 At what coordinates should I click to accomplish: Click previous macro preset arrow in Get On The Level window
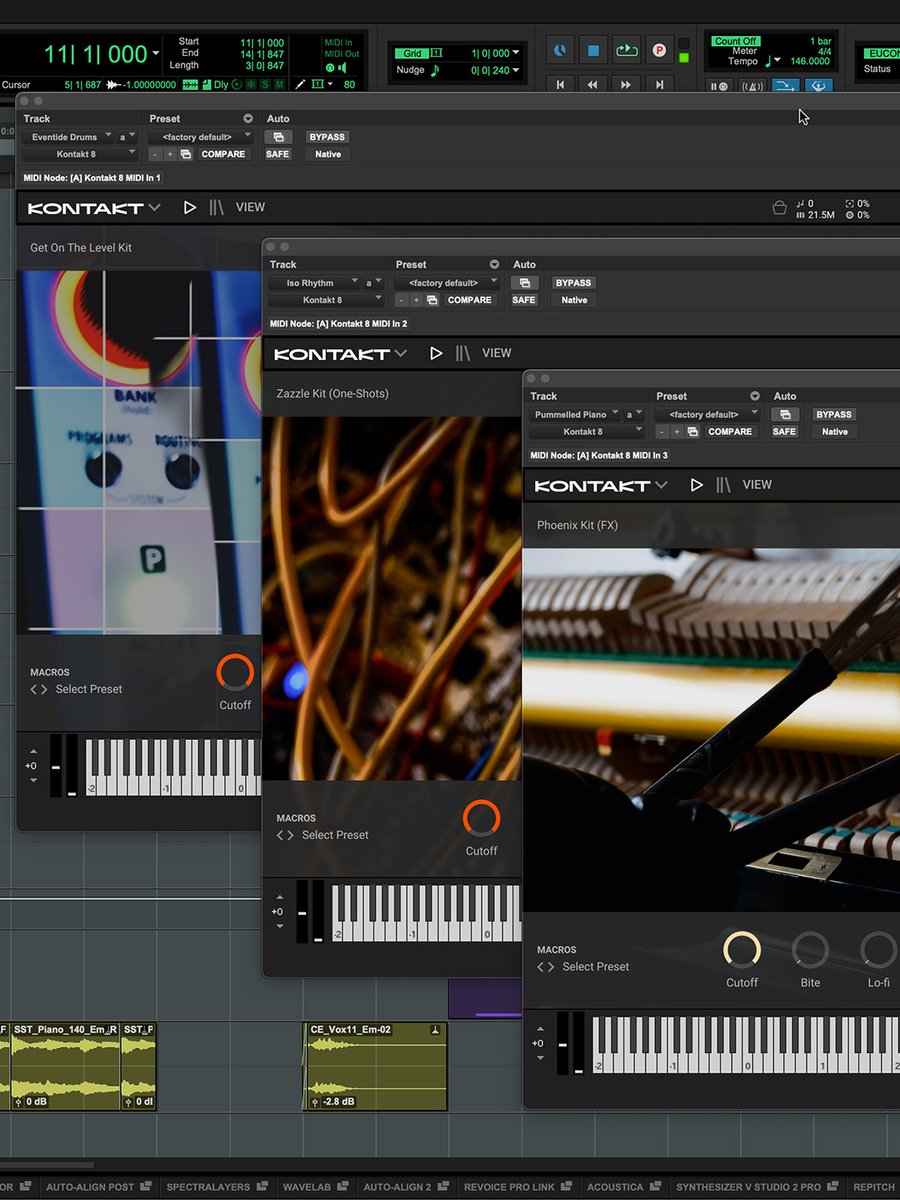click(x=33, y=690)
